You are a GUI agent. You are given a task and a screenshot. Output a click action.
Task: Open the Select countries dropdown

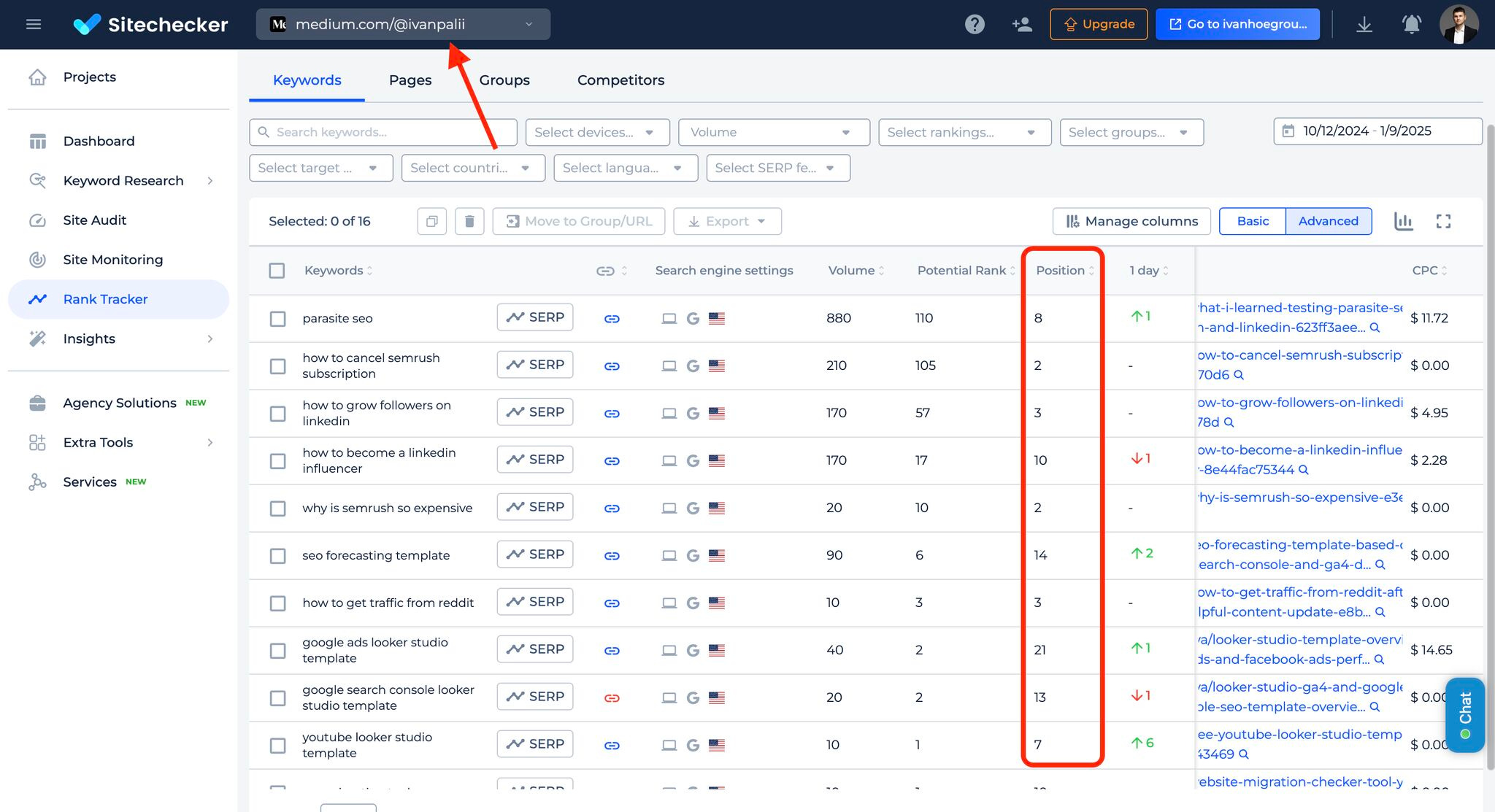[x=473, y=168]
